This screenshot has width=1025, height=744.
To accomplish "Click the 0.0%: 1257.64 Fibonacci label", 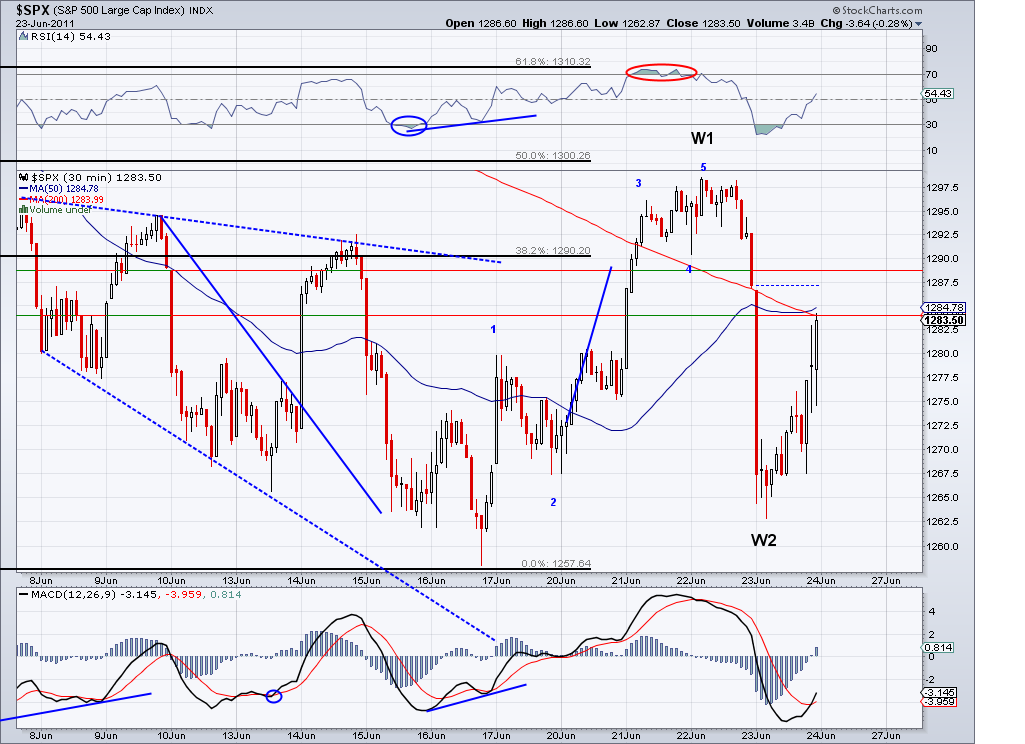I will coord(556,564).
